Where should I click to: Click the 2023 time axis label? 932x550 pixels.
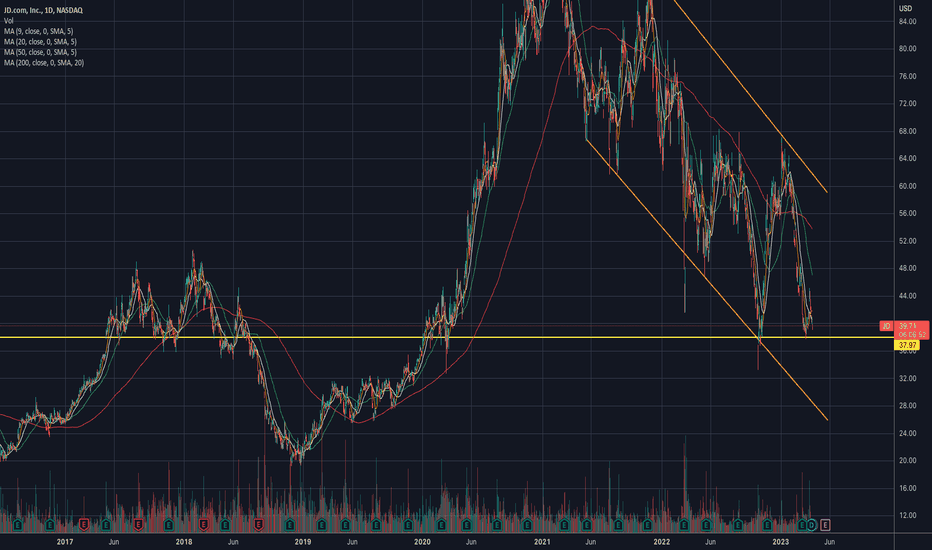780,542
